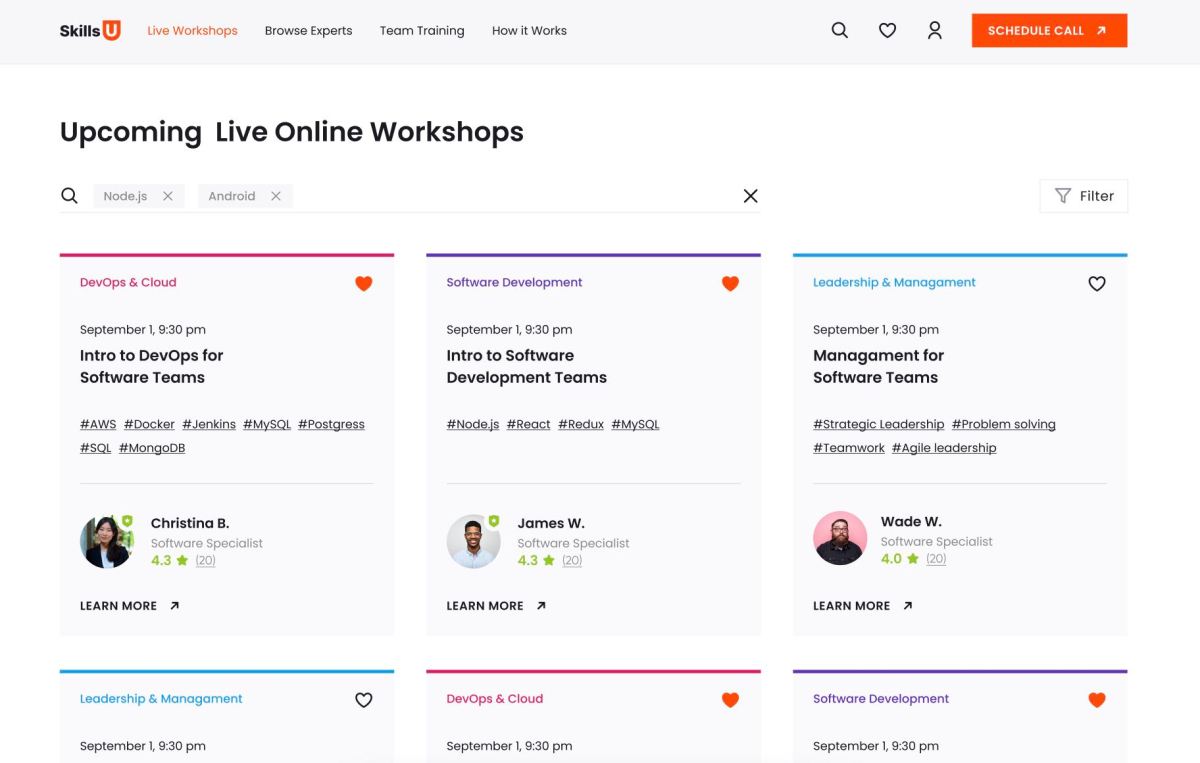
Task: Click the search bar magnifier icon
Action: click(69, 196)
